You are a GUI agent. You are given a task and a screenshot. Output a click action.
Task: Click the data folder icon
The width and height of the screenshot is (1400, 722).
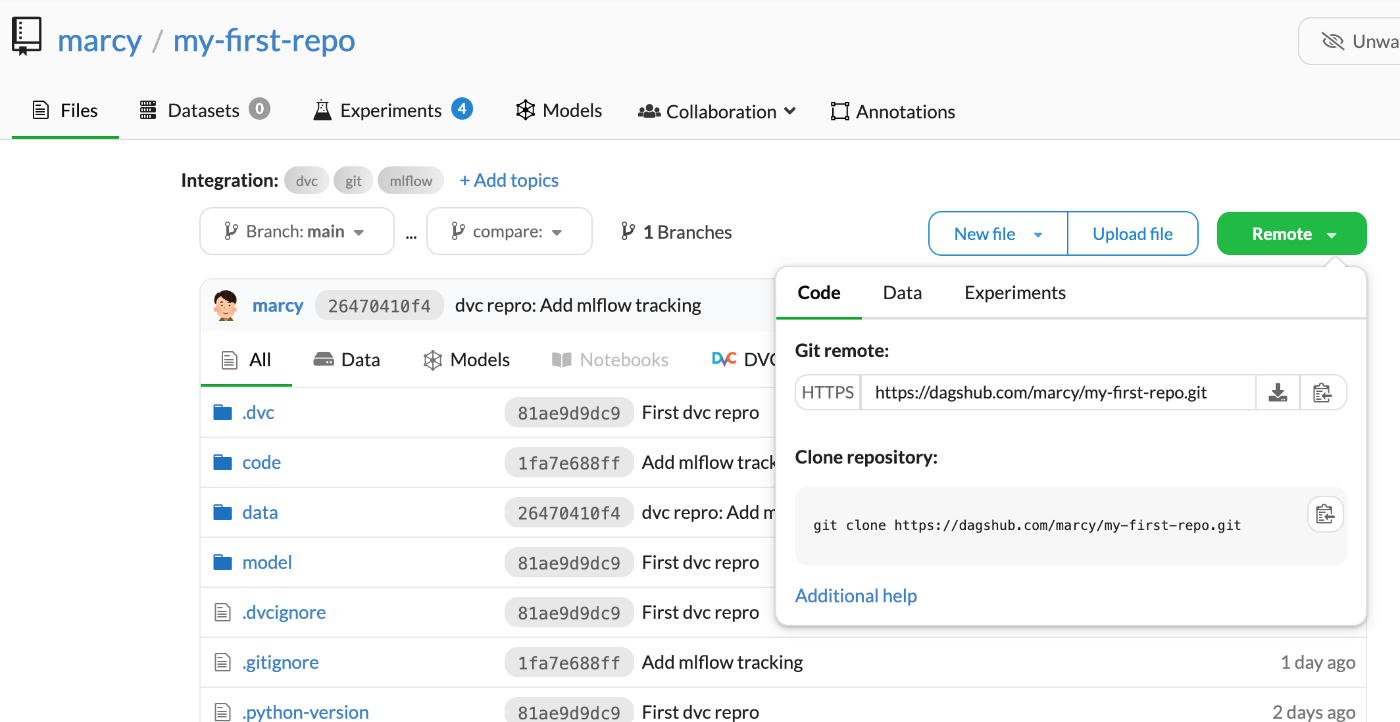223,512
